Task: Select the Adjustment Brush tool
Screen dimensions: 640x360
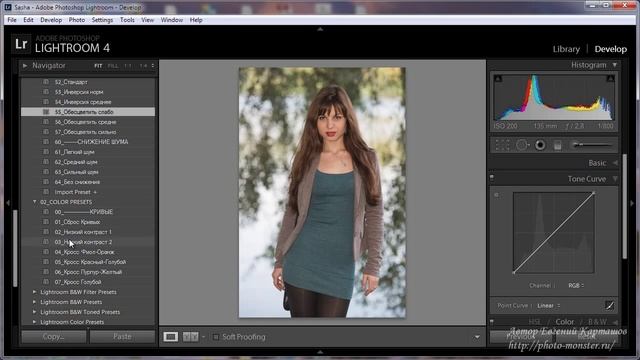Action: coord(593,145)
